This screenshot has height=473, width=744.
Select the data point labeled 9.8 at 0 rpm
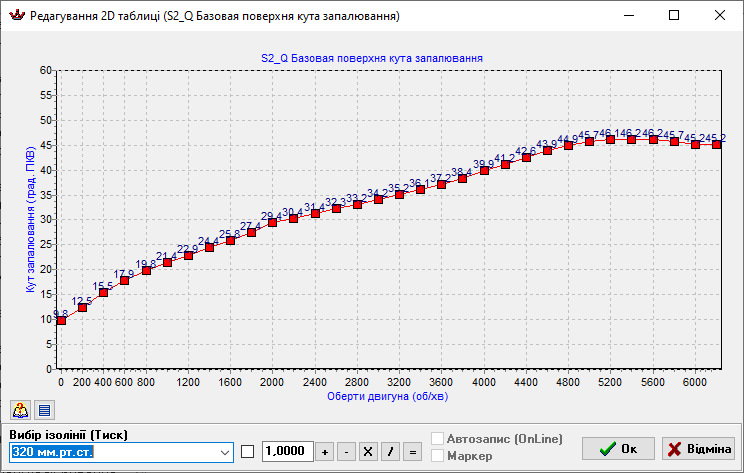61,321
